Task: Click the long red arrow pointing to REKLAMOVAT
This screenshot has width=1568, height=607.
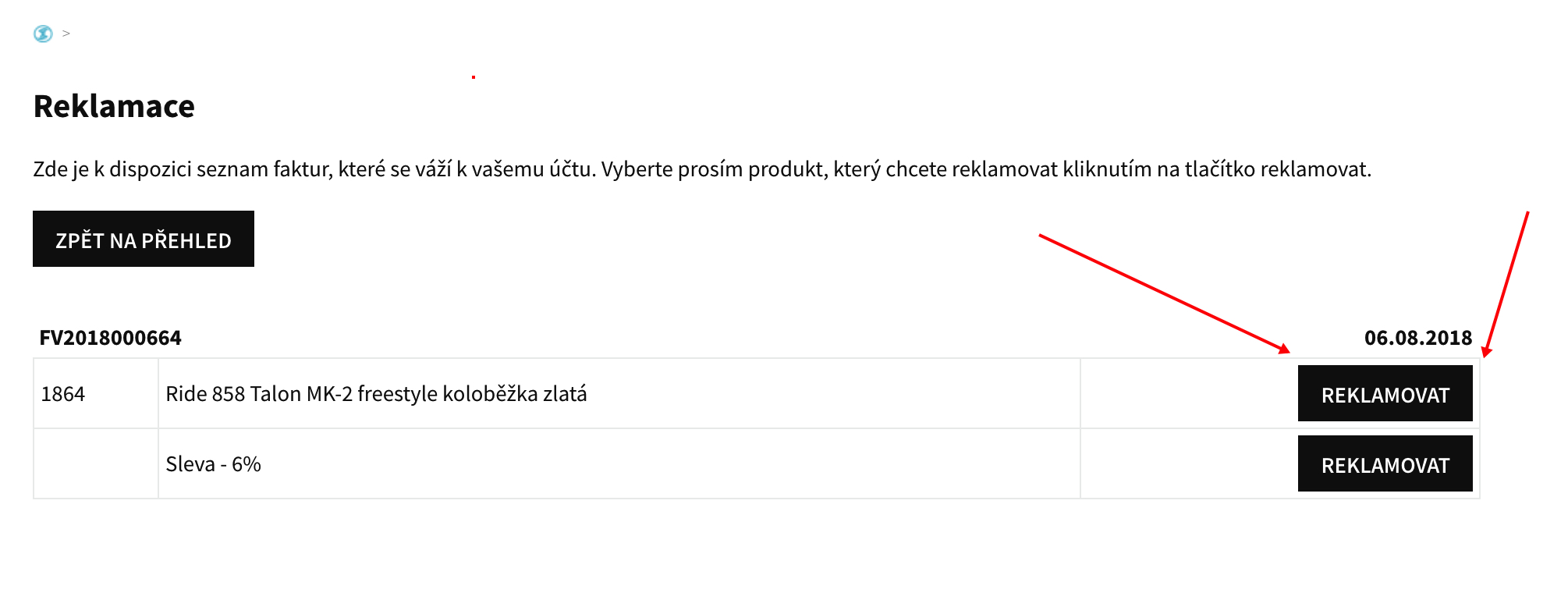Action: click(1162, 293)
